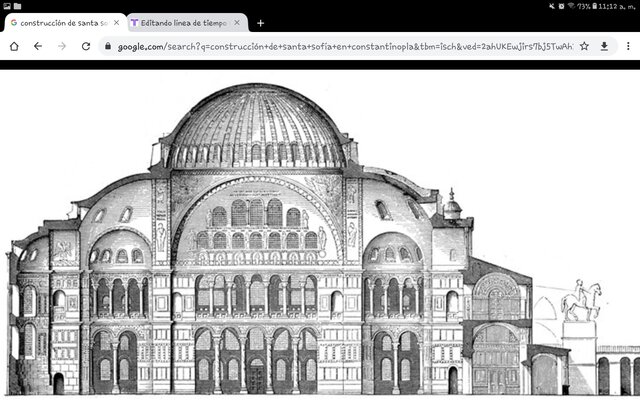Go to the browser home page

point(14,46)
